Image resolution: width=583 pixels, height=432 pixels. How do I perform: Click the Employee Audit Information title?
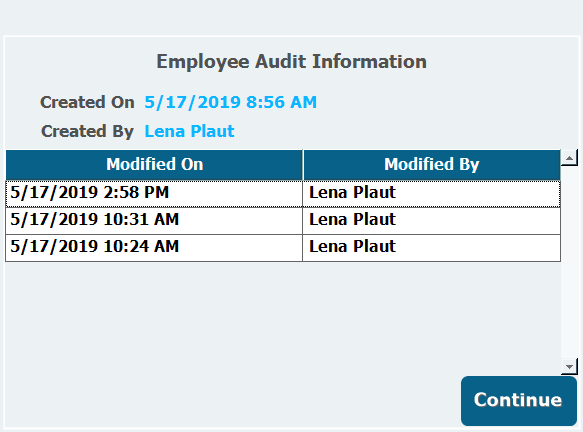click(x=292, y=62)
